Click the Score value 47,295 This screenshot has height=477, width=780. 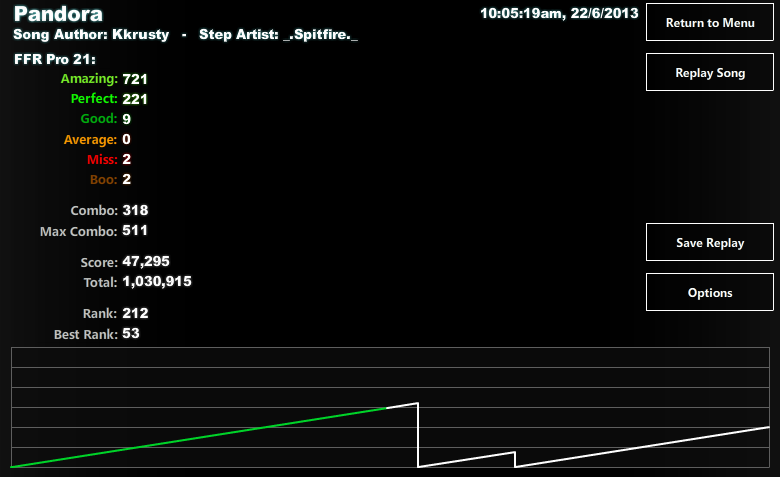pyautogui.click(x=146, y=262)
